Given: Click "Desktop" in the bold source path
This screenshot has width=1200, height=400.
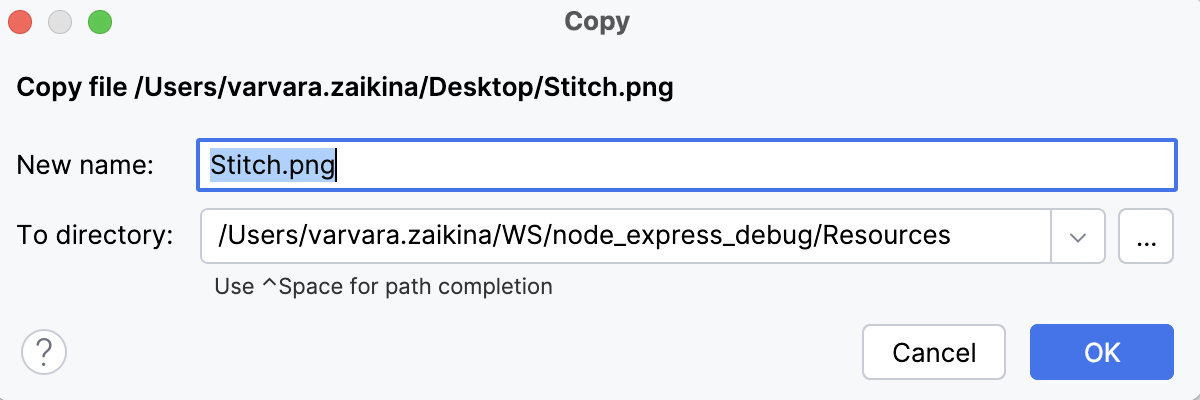Looking at the screenshot, I should tap(490, 87).
